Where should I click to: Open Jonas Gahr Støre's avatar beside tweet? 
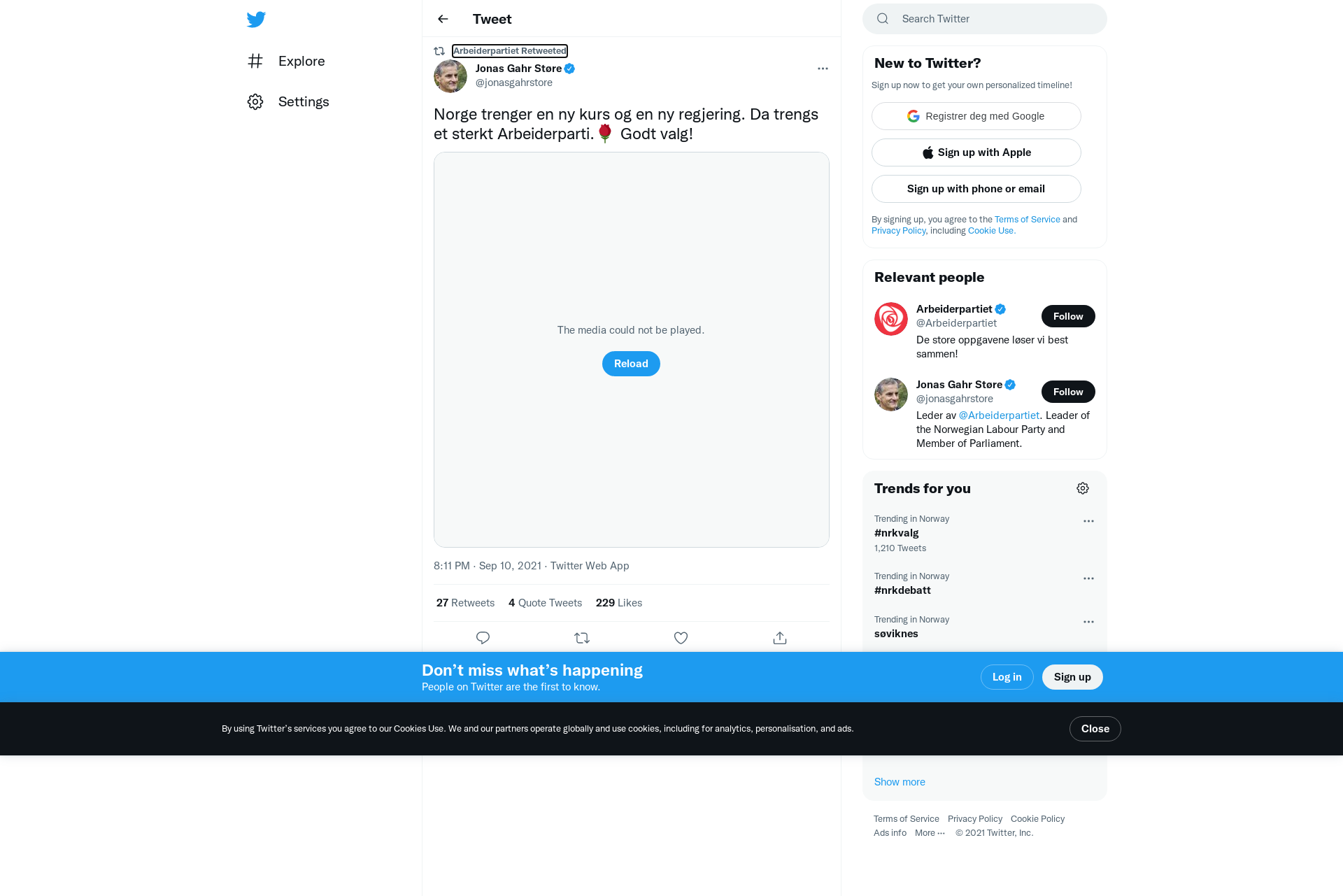(450, 76)
